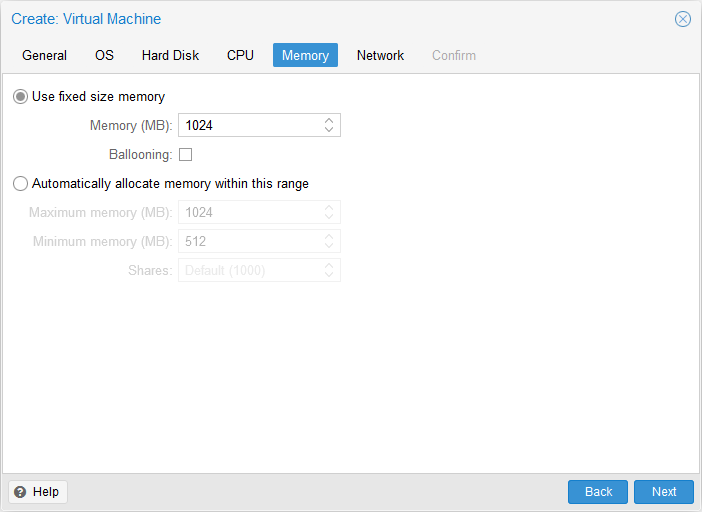Select Automatically allocate memory within range
Image resolution: width=702 pixels, height=512 pixels.
[20, 184]
